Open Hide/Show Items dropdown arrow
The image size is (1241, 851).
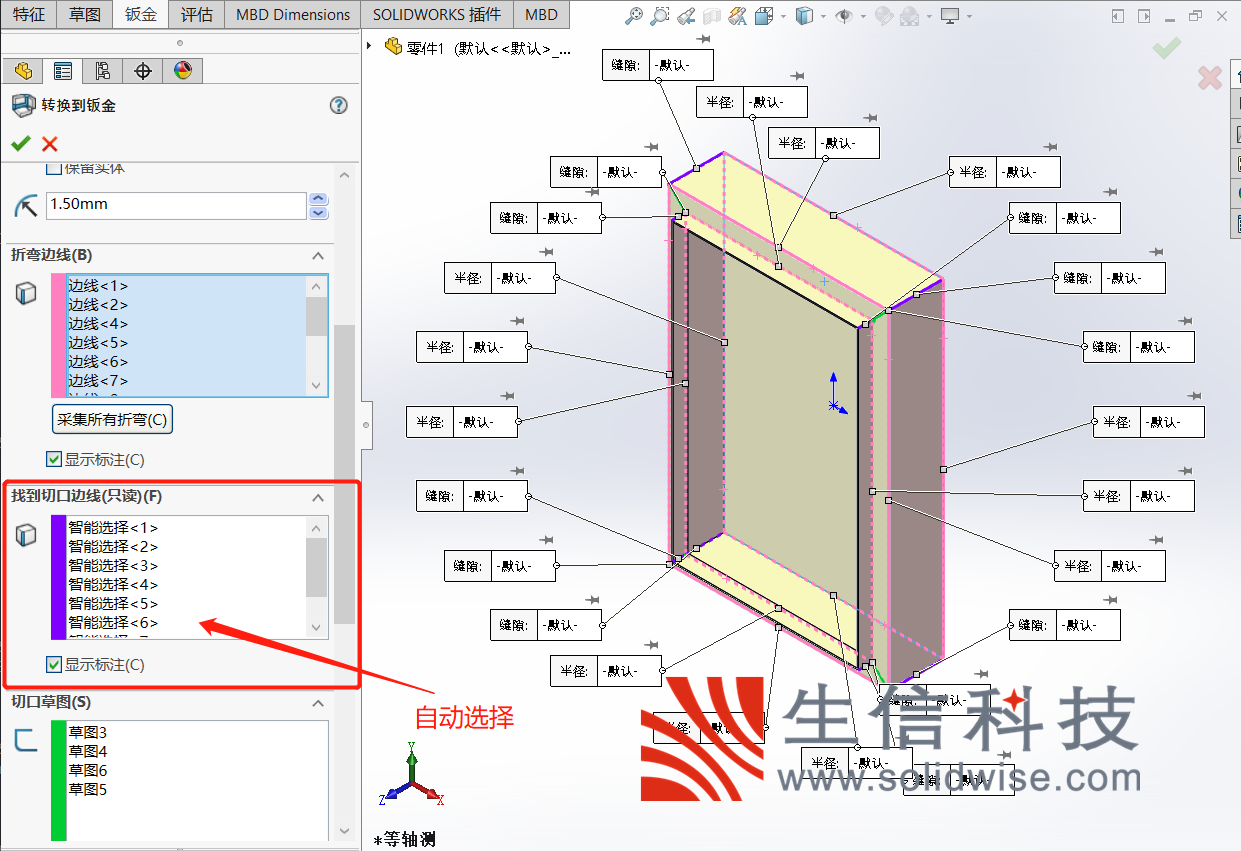(x=862, y=16)
